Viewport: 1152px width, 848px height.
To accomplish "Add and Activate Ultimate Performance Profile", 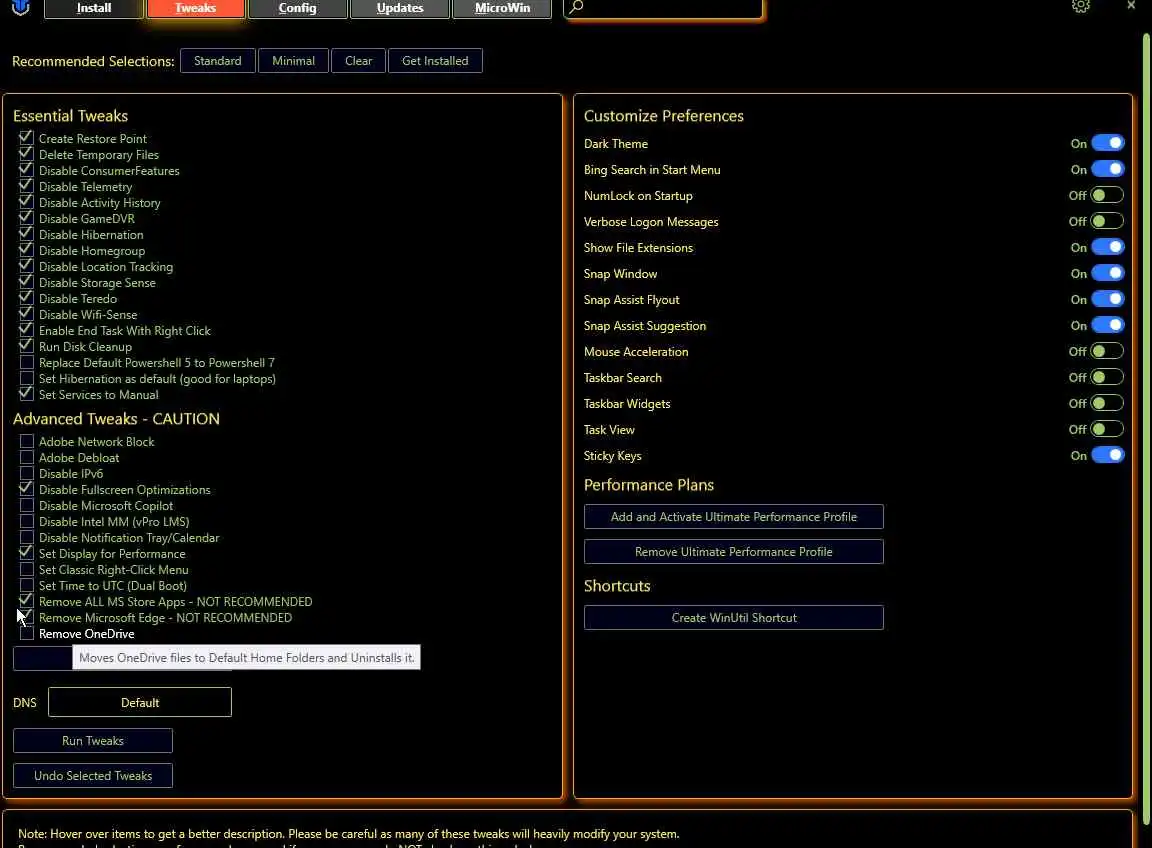I will (733, 517).
